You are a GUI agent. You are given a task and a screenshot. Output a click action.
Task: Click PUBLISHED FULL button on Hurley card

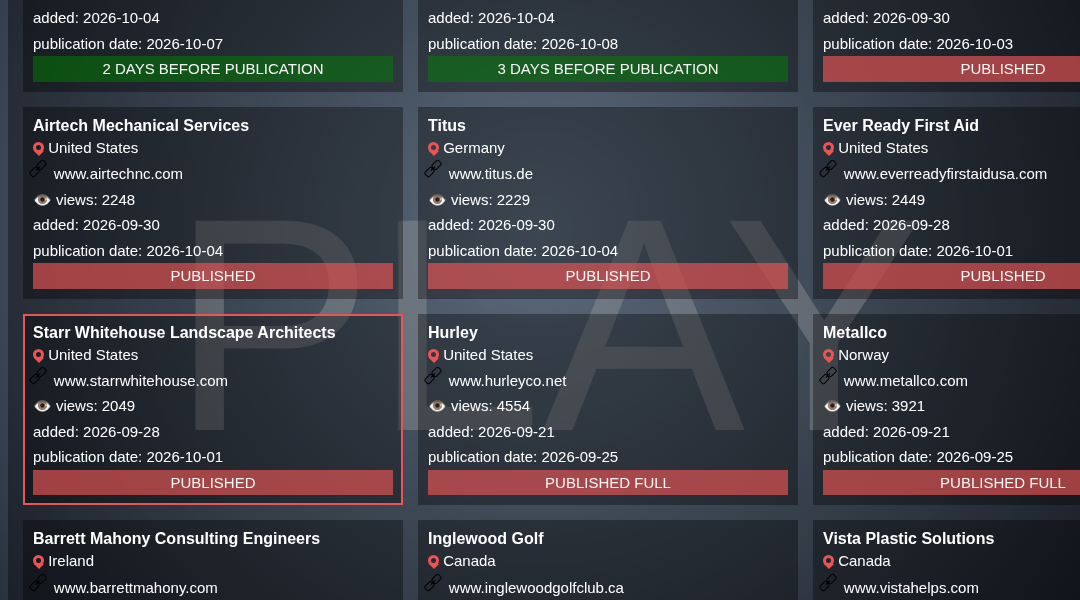(x=608, y=483)
